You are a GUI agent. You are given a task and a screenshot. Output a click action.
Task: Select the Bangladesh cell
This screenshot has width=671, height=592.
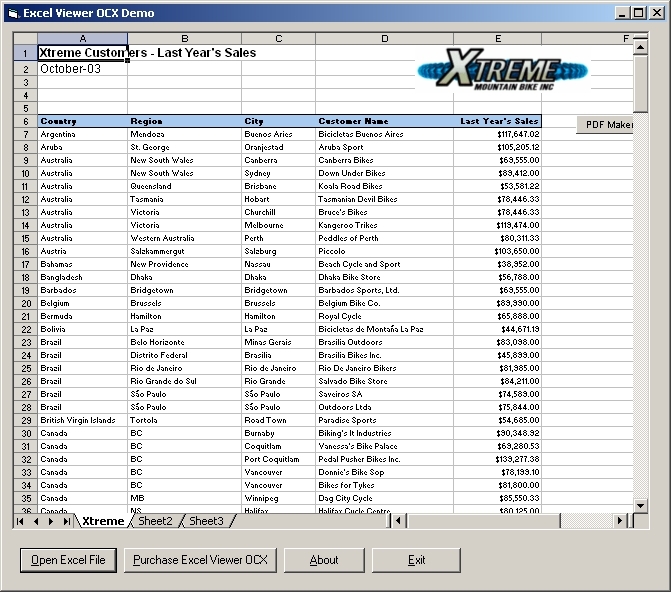point(83,277)
